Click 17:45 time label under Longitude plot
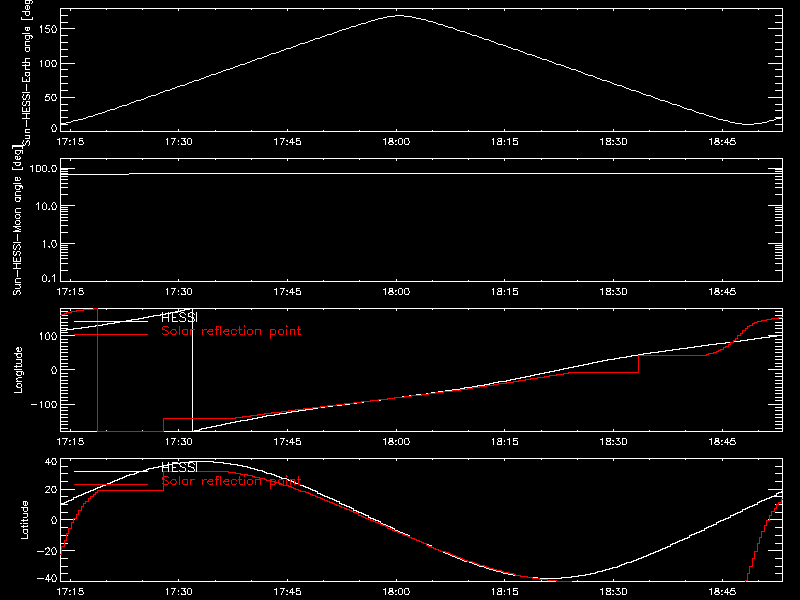 [287, 442]
